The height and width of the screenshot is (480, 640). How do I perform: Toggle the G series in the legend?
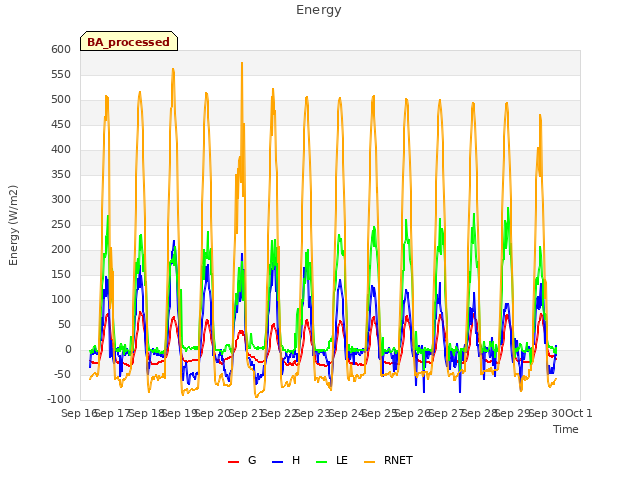[242, 460]
